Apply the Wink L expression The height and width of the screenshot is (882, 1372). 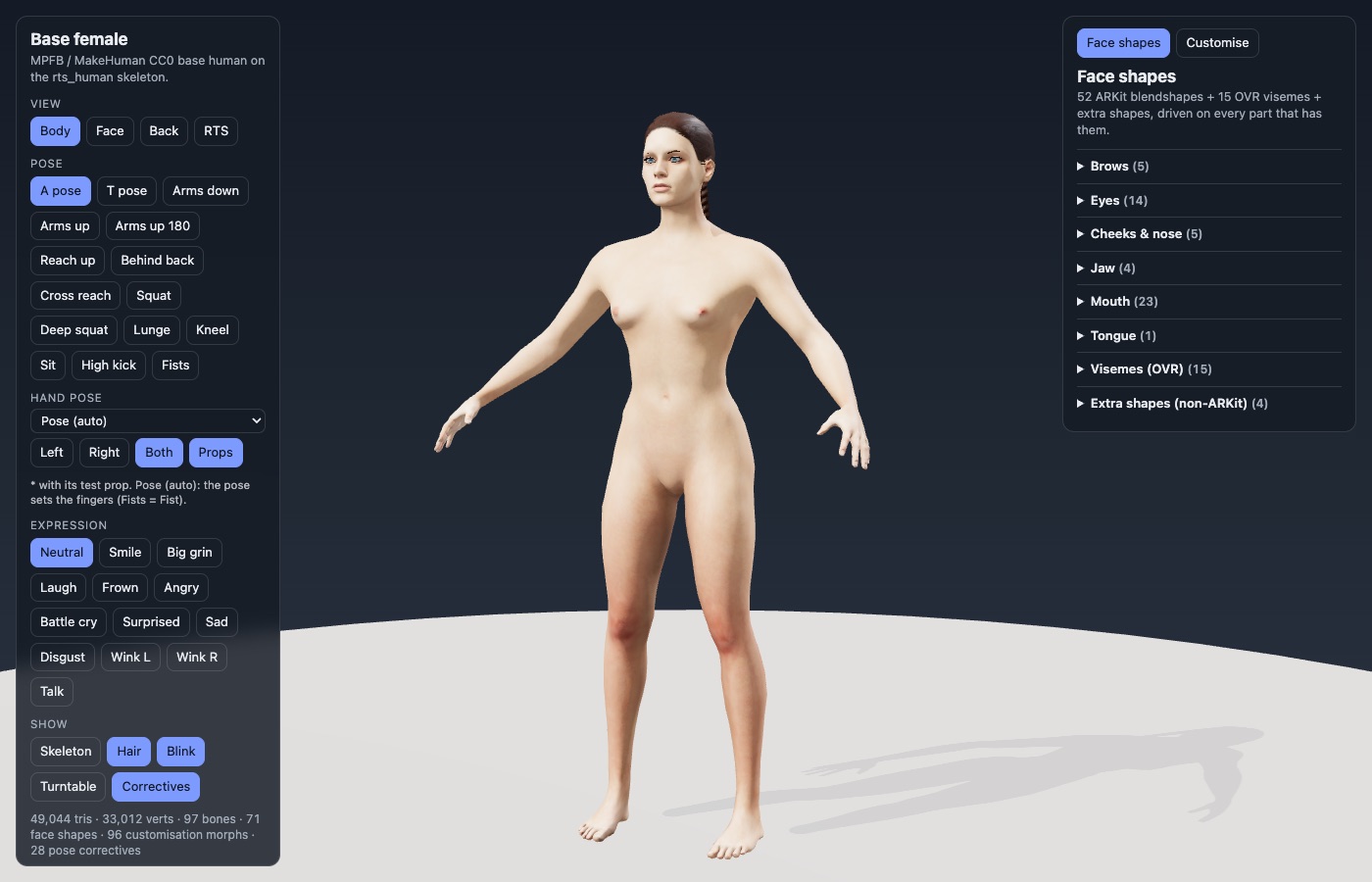[x=130, y=658]
